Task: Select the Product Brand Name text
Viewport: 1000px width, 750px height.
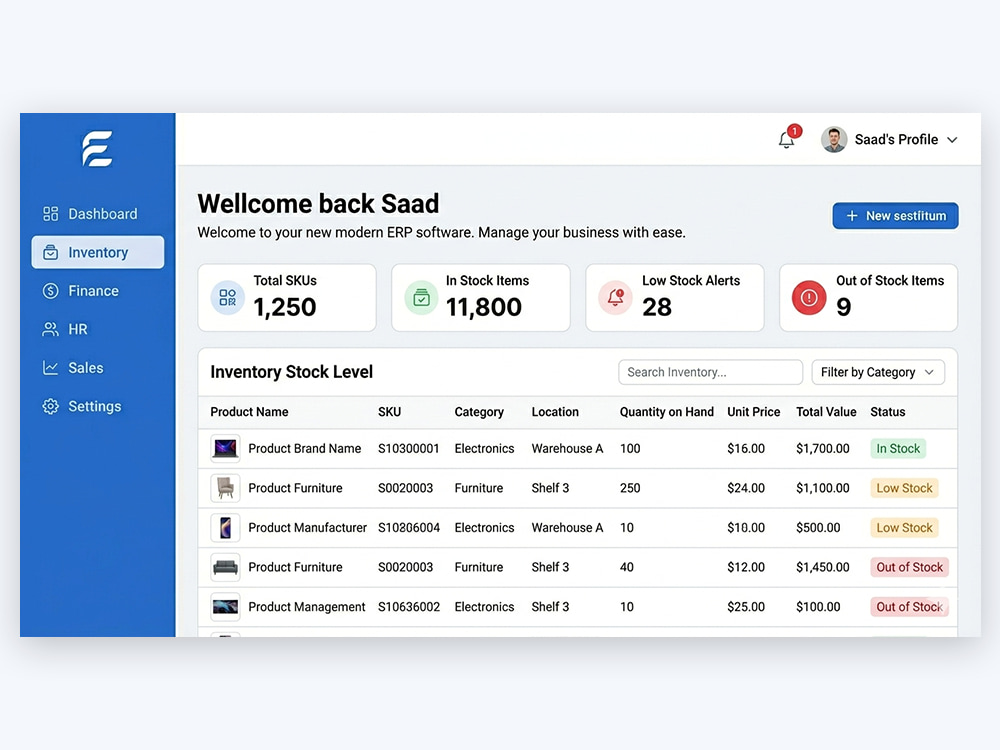Action: point(304,448)
